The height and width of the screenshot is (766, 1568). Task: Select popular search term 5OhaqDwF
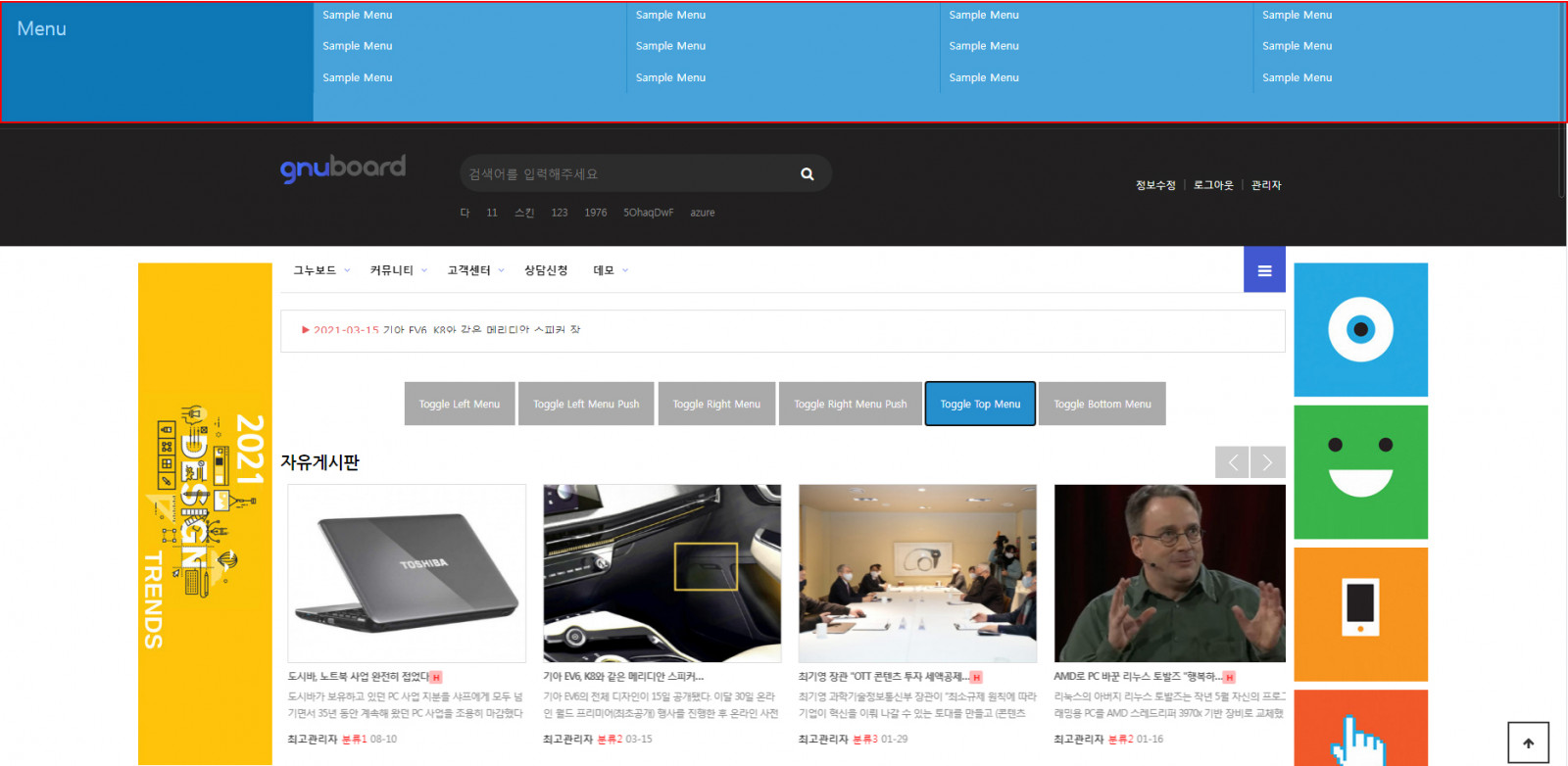coord(649,213)
